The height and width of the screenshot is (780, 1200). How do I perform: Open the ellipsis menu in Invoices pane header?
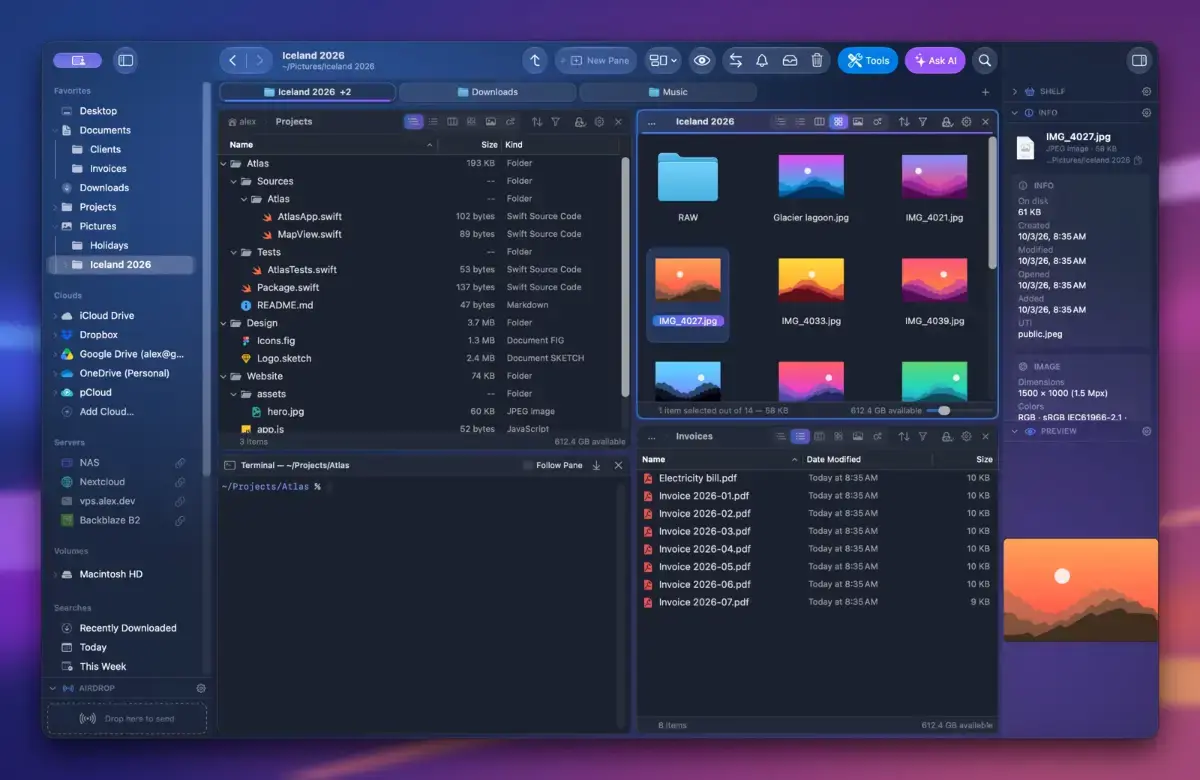[x=651, y=436]
